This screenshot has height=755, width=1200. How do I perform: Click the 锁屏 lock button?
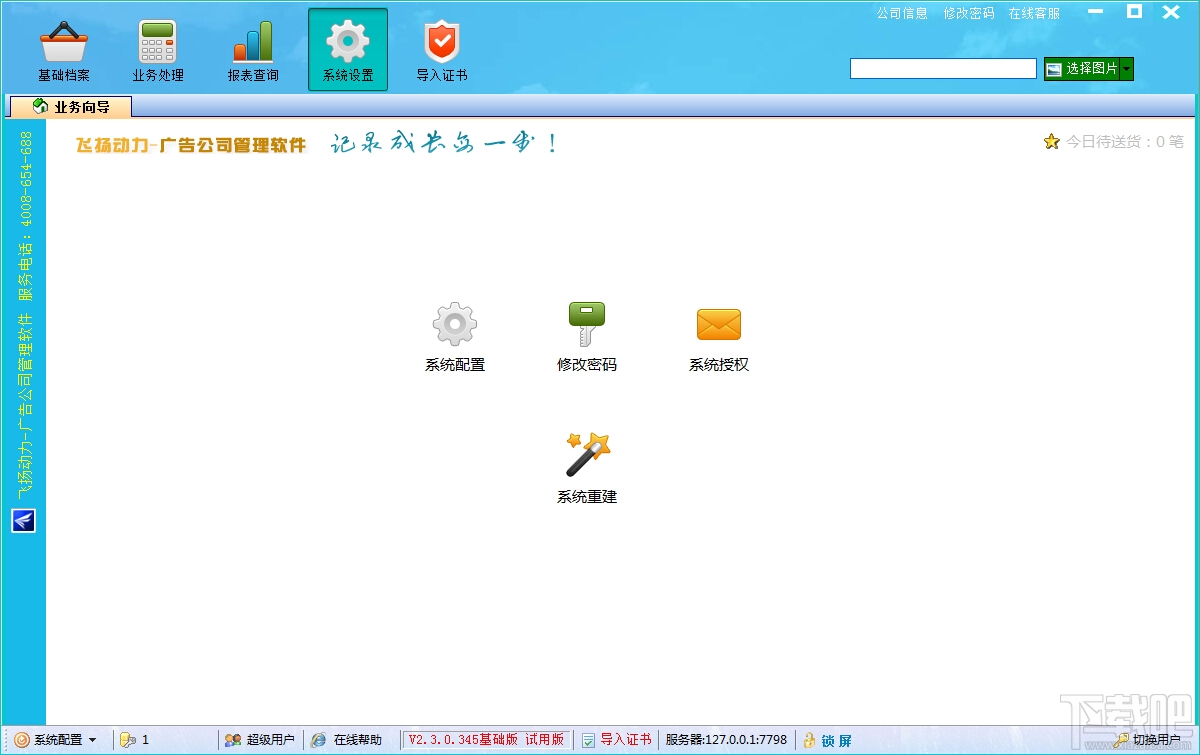(x=828, y=740)
